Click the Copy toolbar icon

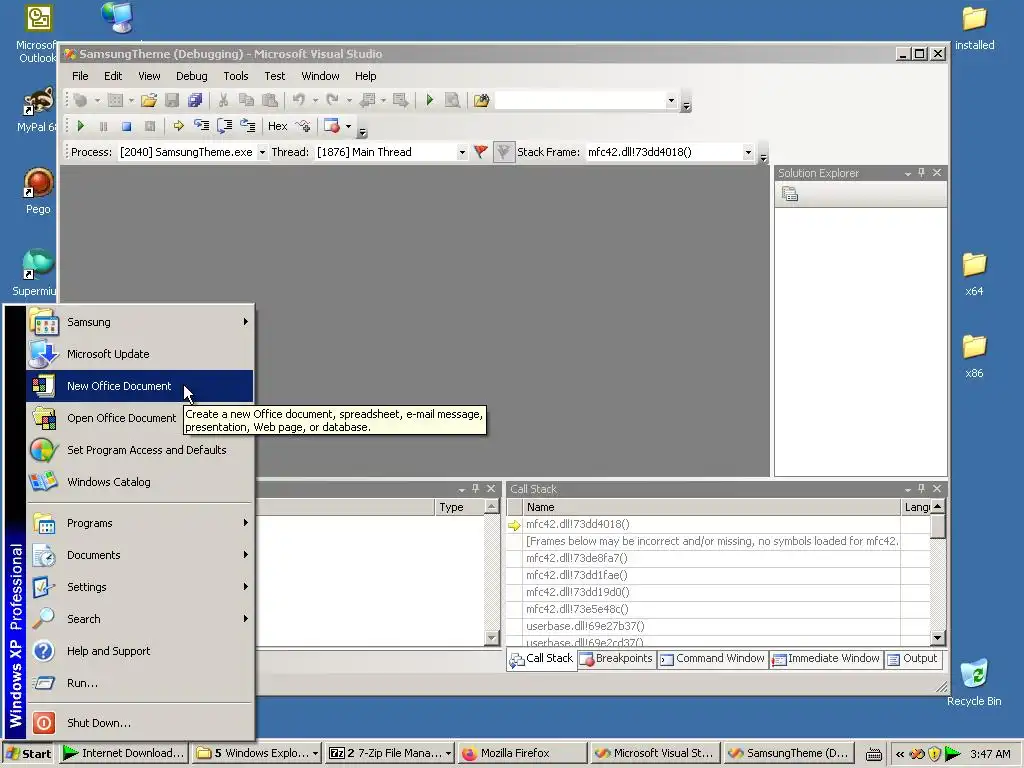(x=246, y=100)
